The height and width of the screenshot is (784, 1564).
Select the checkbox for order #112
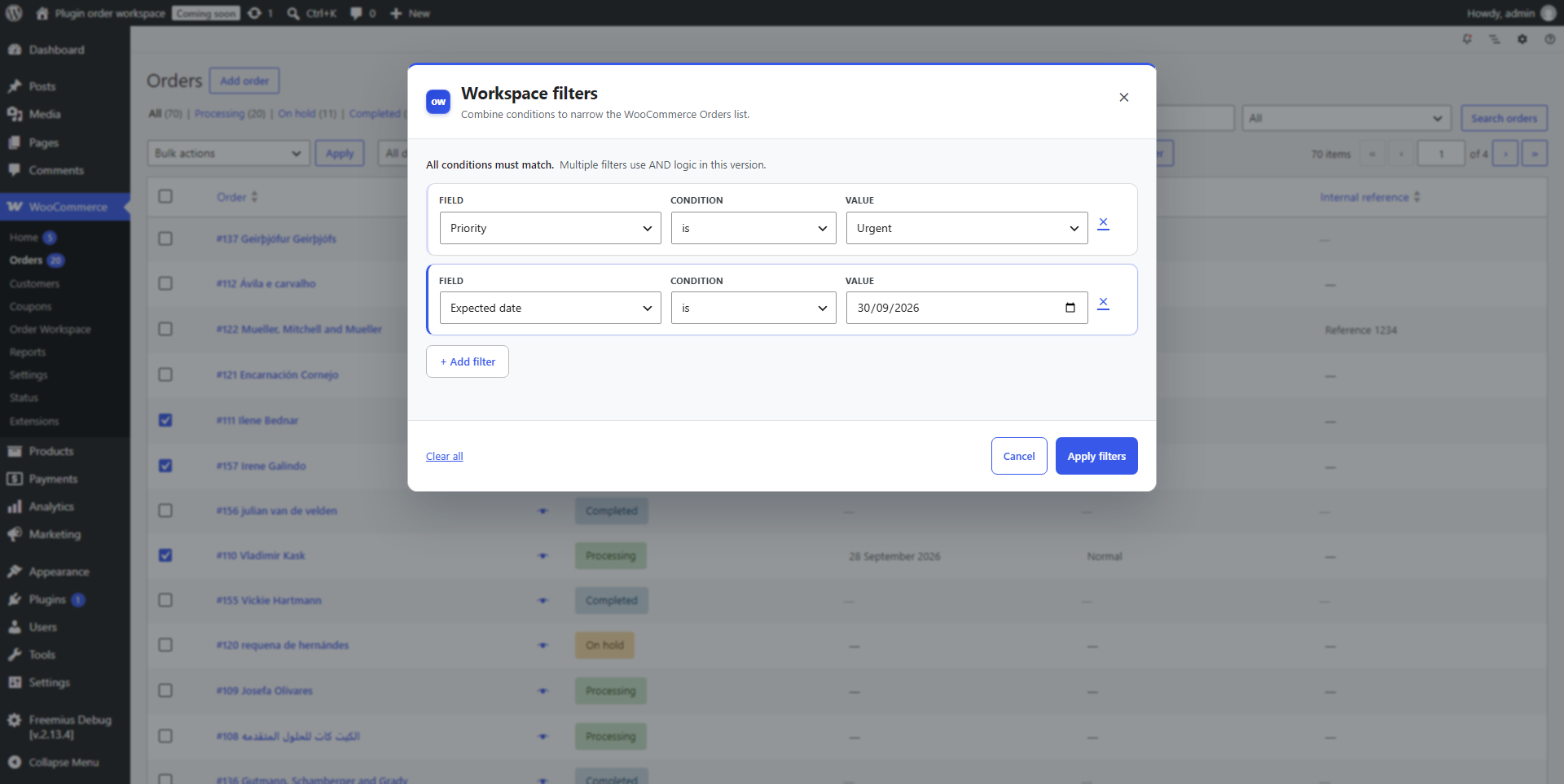[165, 283]
